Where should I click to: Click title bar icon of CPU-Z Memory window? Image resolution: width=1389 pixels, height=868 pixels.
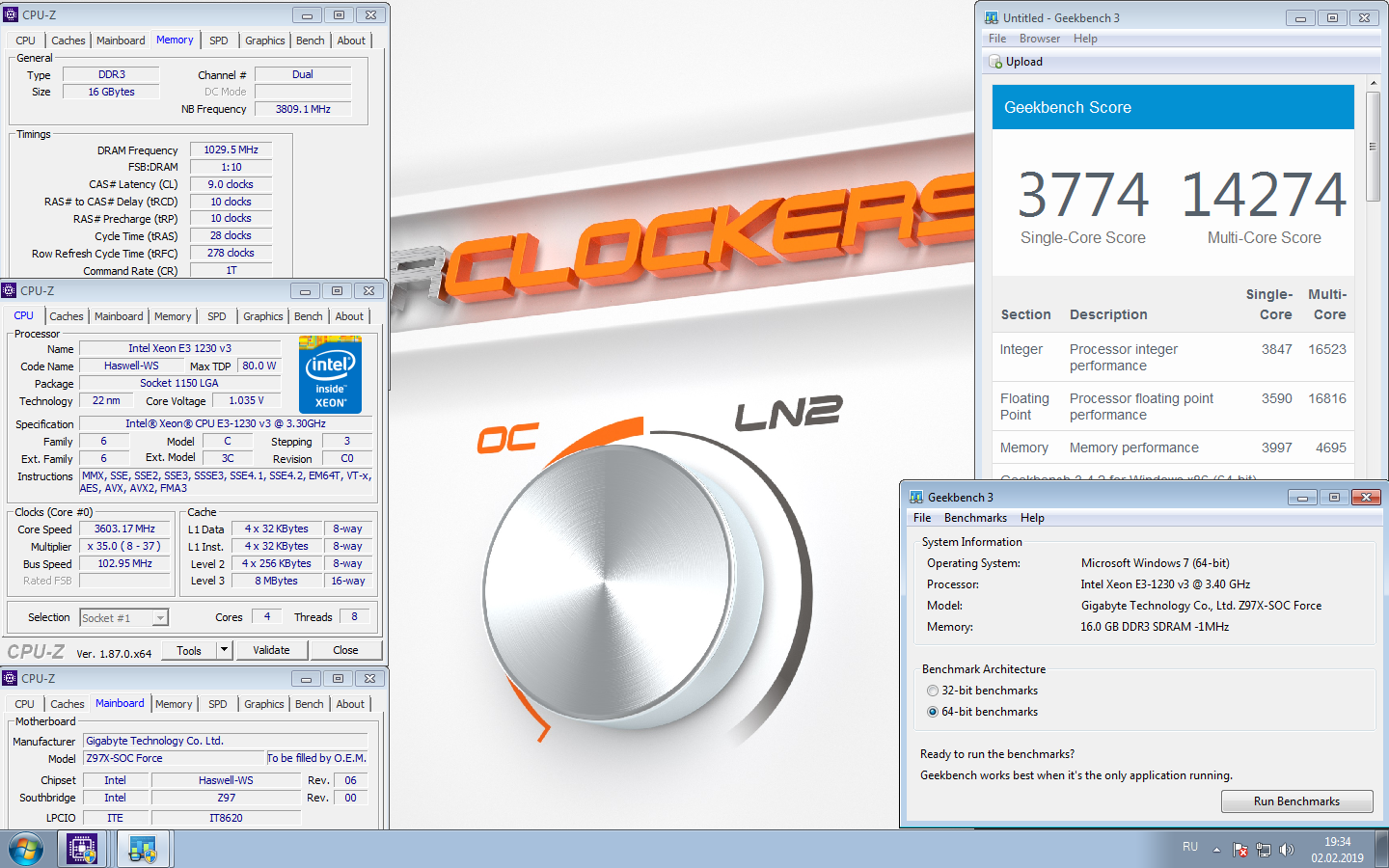(11, 14)
